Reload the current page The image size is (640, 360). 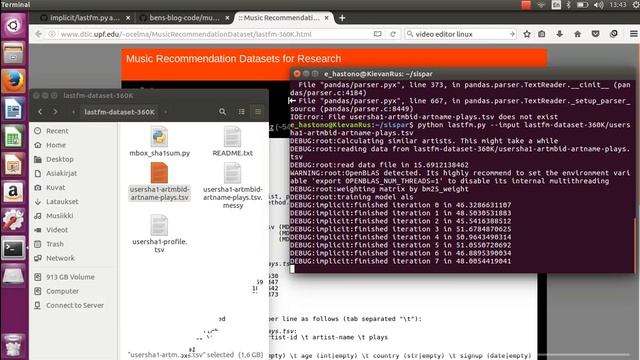(x=393, y=34)
